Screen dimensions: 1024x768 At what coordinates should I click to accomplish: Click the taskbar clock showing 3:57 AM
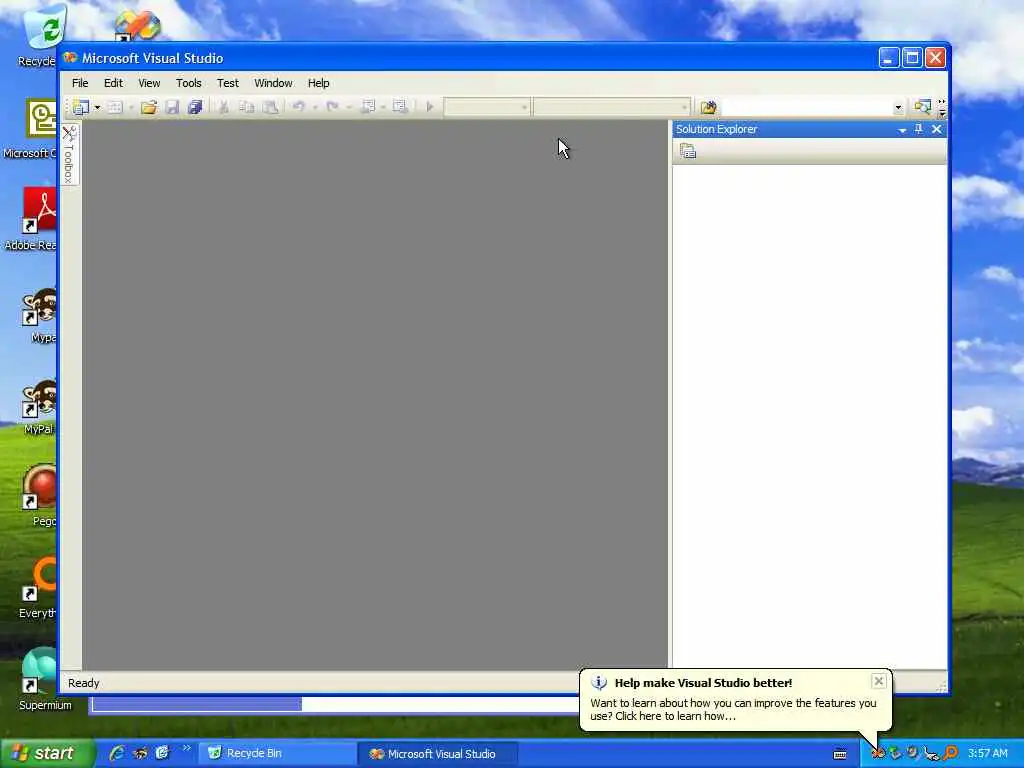[987, 753]
